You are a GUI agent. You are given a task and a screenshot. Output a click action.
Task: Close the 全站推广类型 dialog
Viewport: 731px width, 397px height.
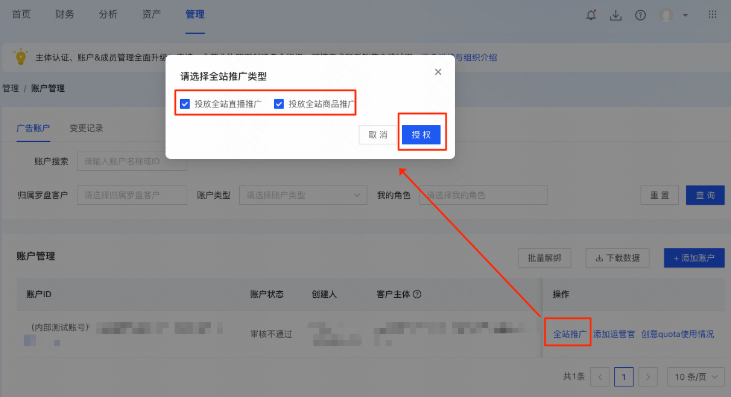[x=438, y=72]
